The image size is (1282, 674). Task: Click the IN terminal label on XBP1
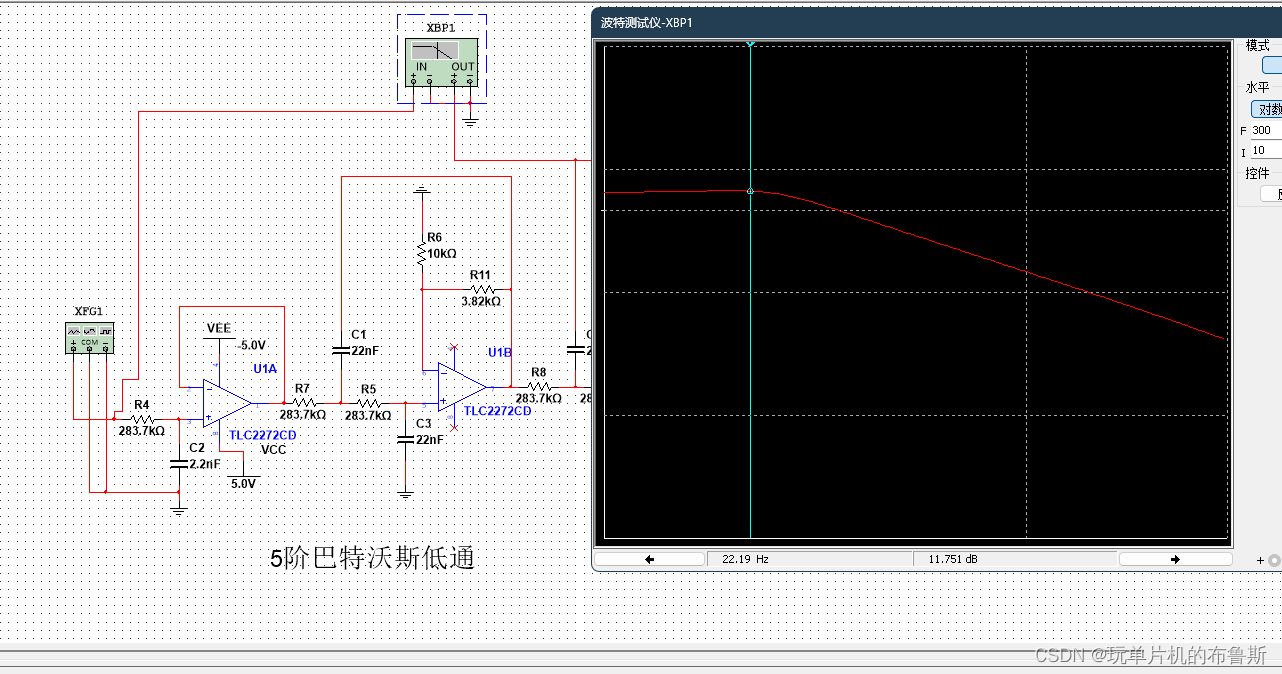[422, 67]
